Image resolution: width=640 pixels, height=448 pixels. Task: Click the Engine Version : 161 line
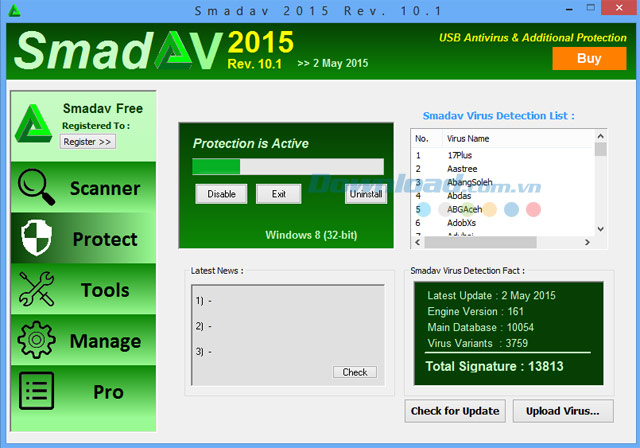476,311
